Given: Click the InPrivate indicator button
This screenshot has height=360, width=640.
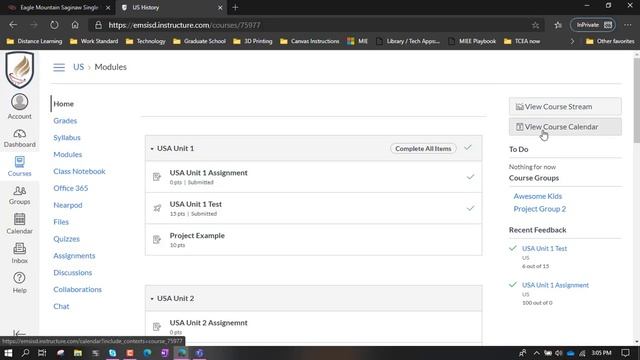Looking at the screenshot, I should point(593,25).
